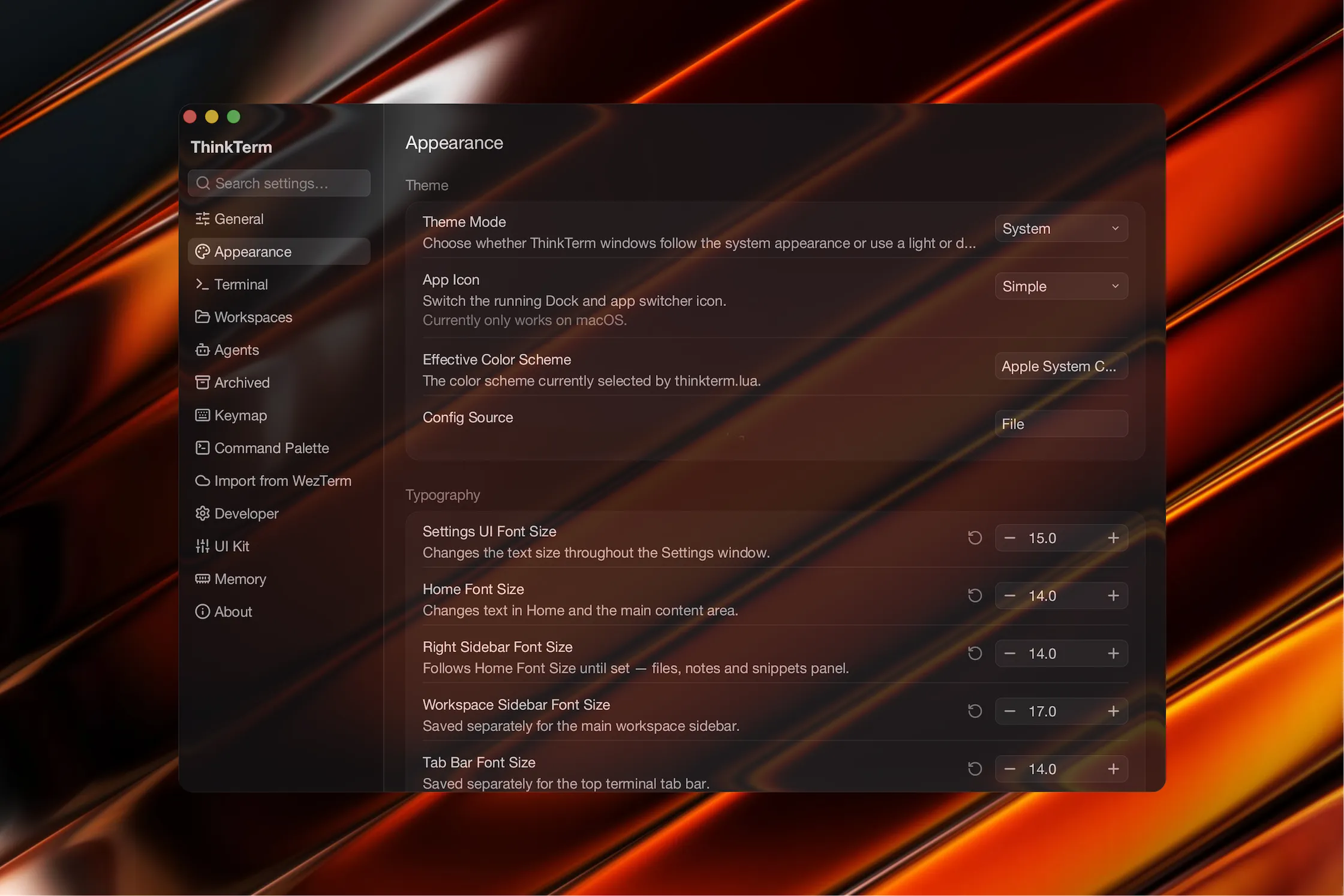
Task: Open the Workspaces settings section
Action: click(x=279, y=317)
